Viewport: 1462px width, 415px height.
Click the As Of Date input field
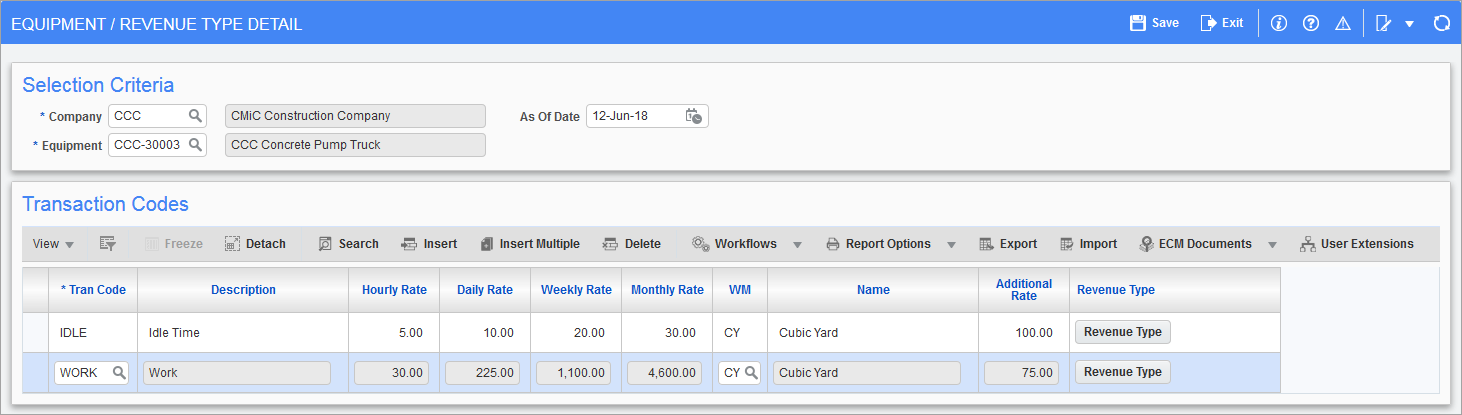click(x=634, y=116)
